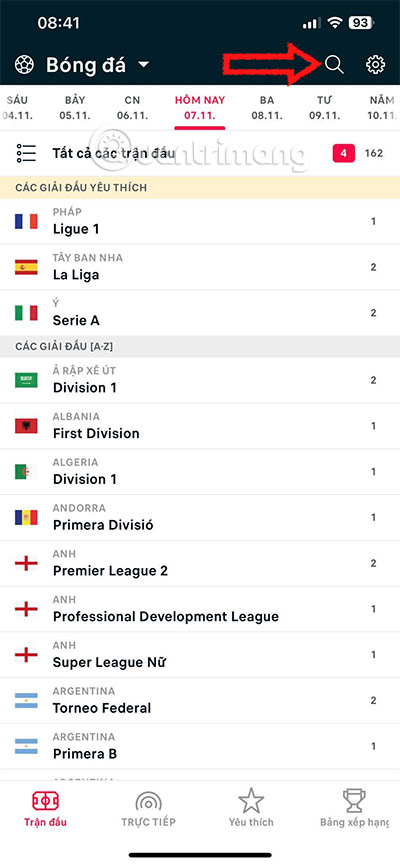Expand the Bóng đá sport dropdown arrow
The image size is (400, 865).
click(143, 65)
